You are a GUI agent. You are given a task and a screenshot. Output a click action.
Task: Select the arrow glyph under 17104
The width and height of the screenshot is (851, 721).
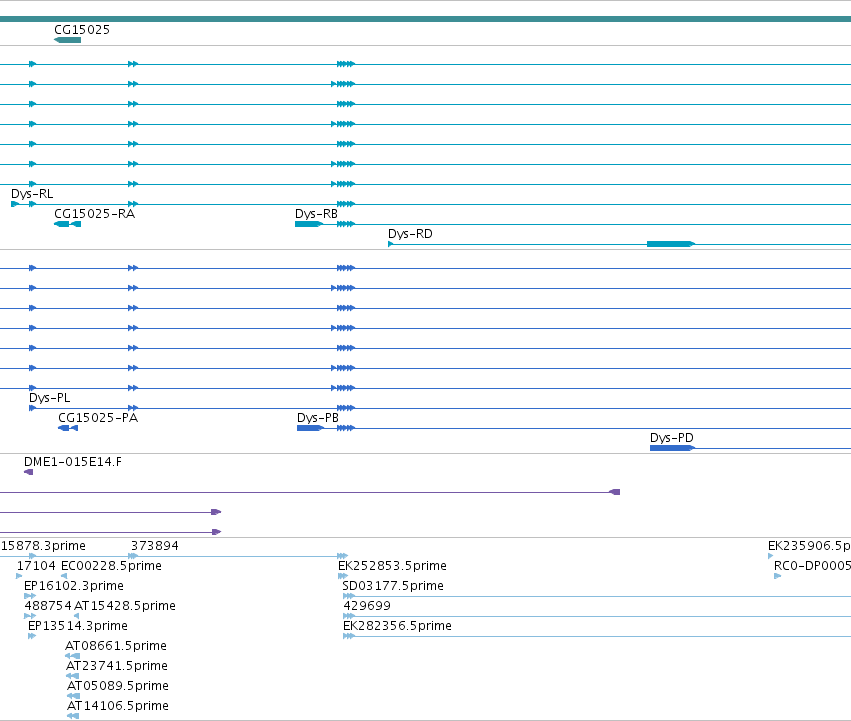(20, 576)
